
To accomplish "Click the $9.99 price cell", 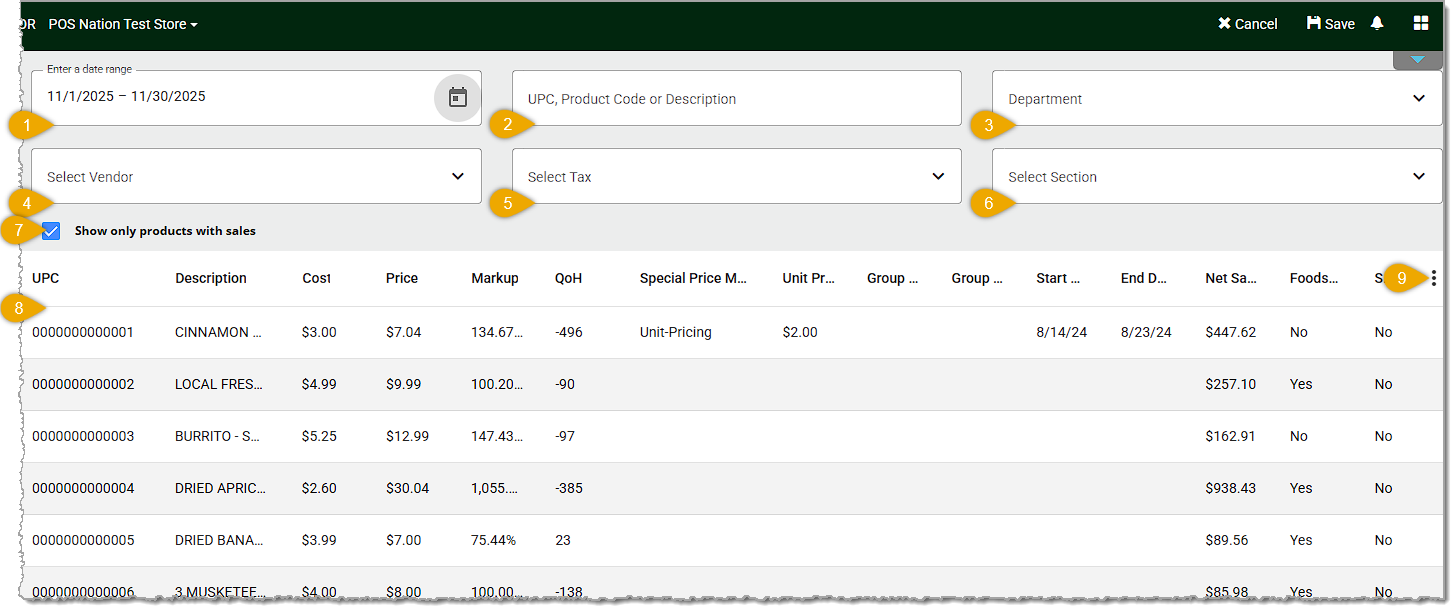I will pyautogui.click(x=403, y=384).
